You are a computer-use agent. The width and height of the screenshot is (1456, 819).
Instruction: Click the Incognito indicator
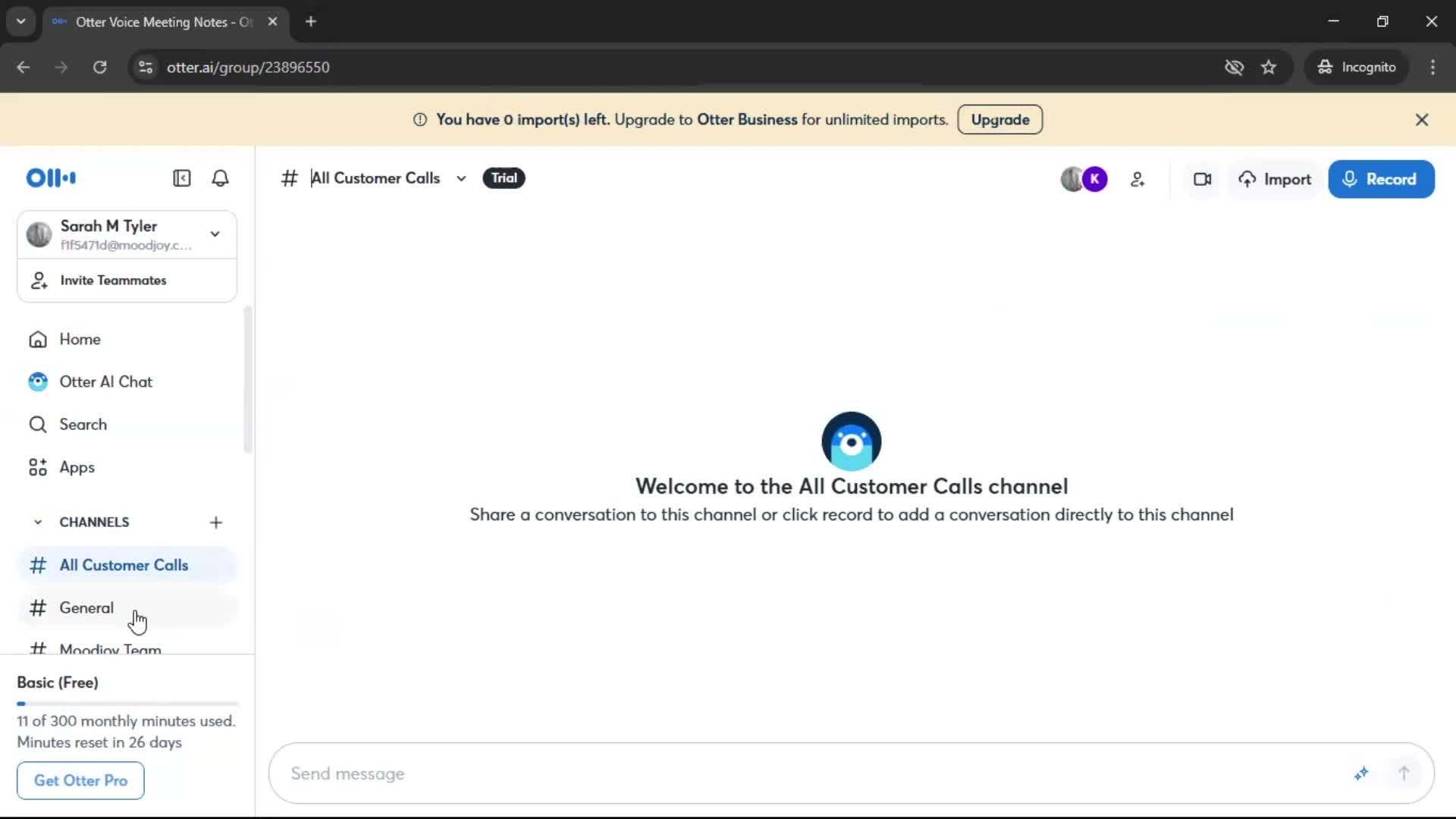(x=1357, y=67)
